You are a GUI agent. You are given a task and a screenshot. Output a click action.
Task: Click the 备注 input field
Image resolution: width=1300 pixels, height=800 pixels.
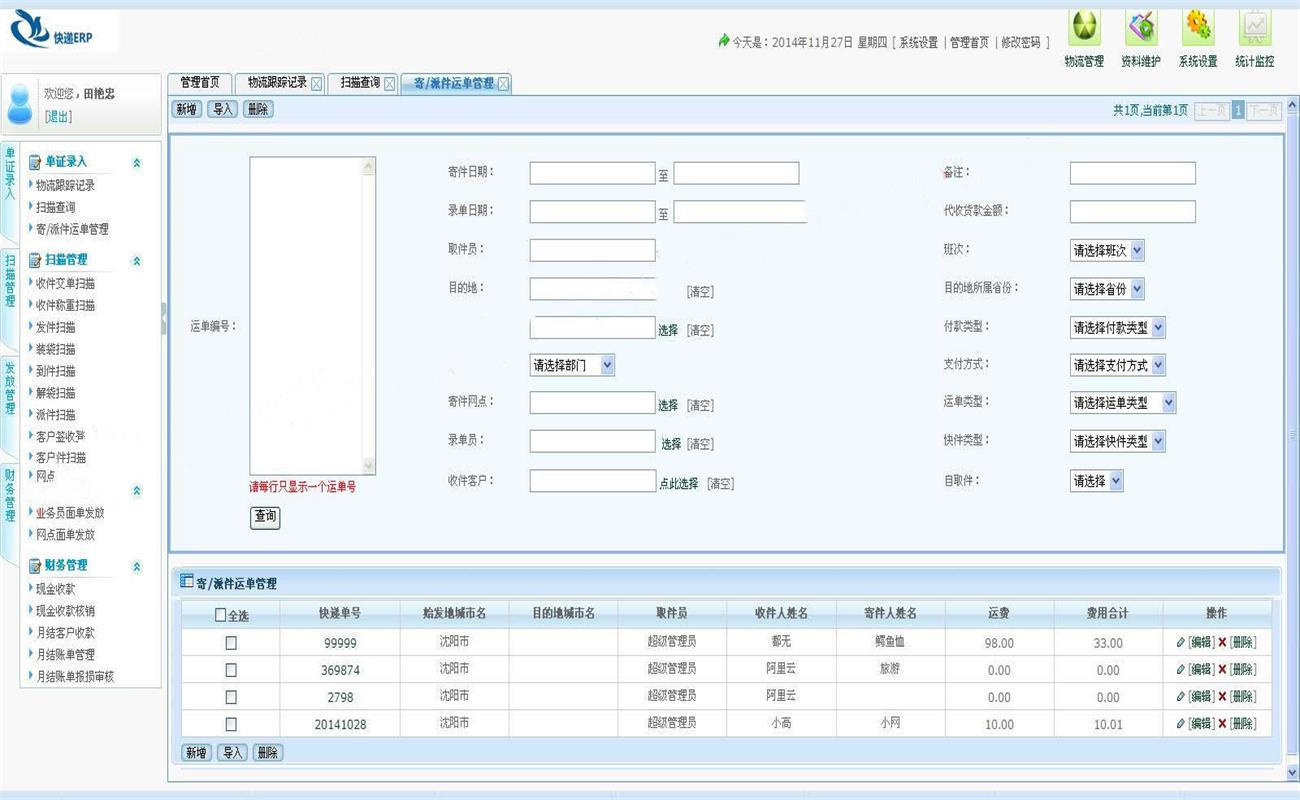click(x=1133, y=173)
